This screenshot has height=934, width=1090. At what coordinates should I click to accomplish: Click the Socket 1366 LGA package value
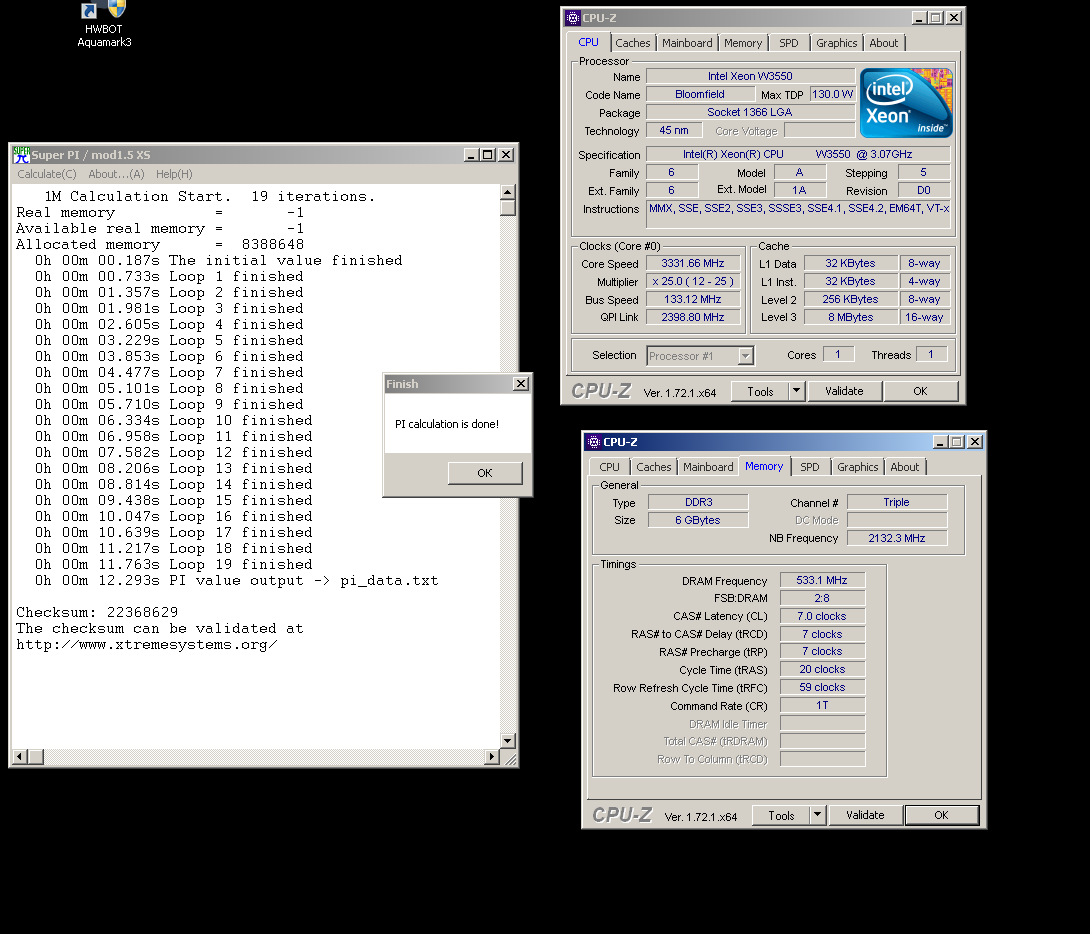[750, 113]
